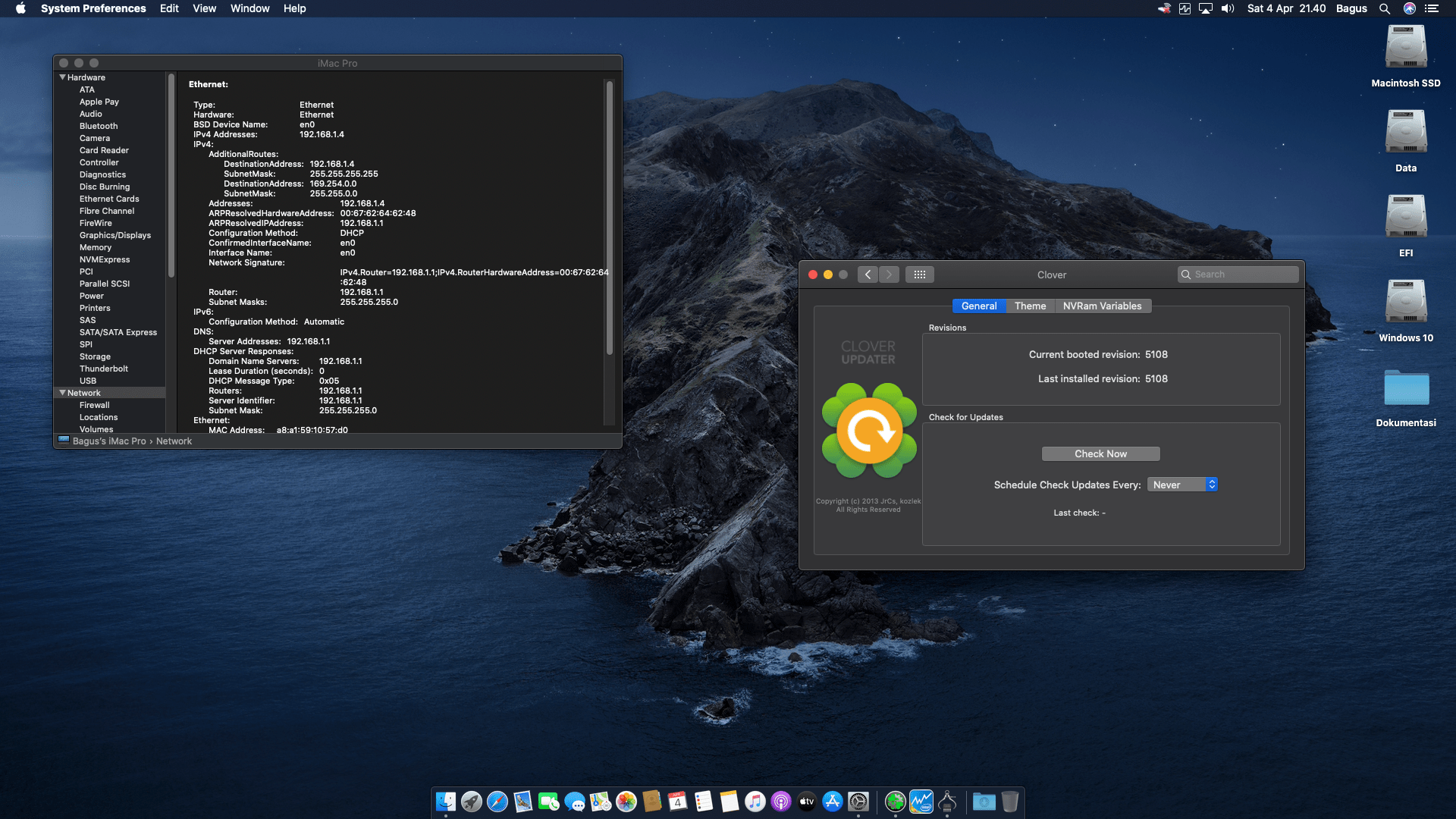Open the App Store from the dock

tap(833, 802)
